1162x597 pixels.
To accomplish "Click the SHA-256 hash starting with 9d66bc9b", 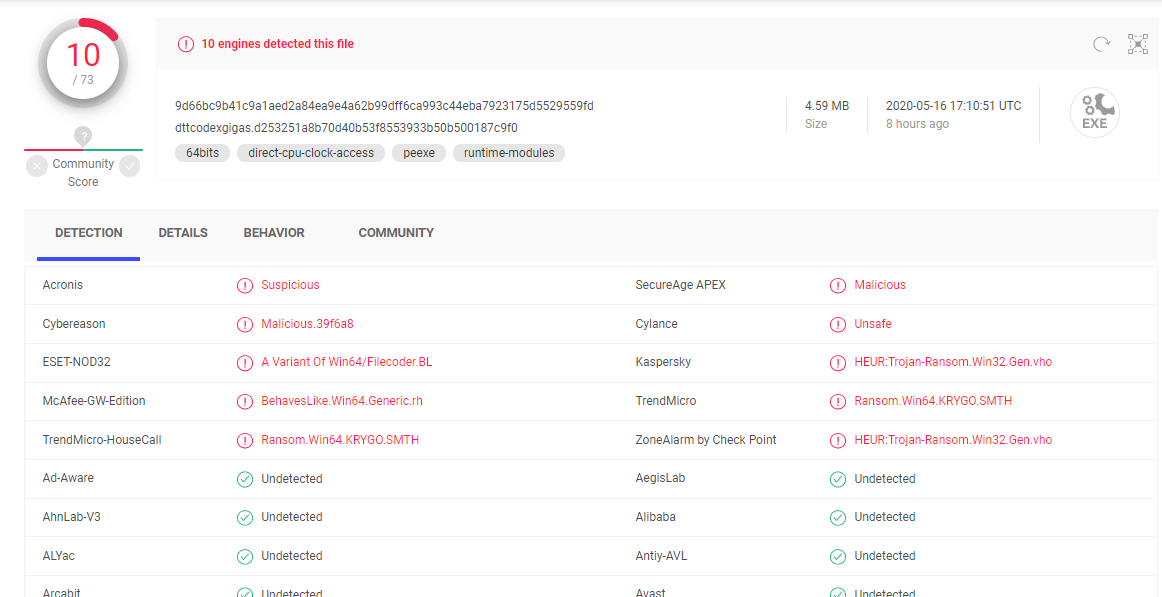I will pyautogui.click(x=384, y=106).
